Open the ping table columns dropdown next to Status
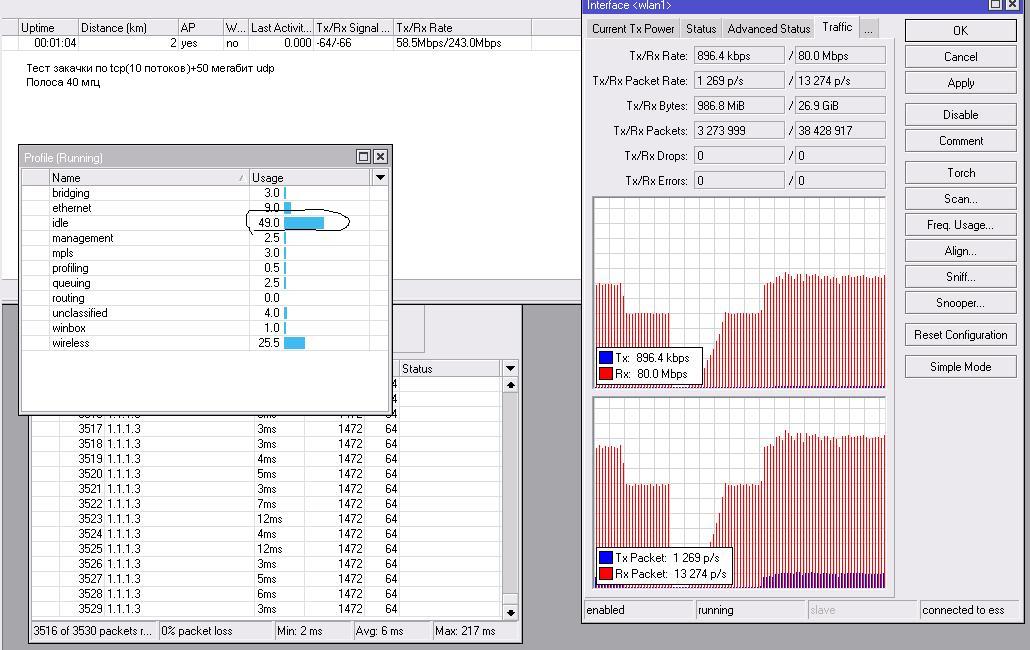Viewport: 1030px width, 650px height. [x=510, y=369]
